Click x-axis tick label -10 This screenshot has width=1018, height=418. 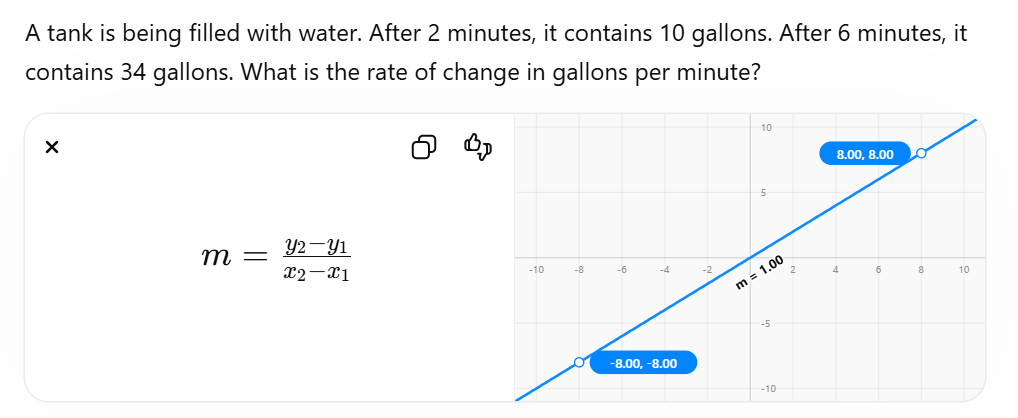coord(536,269)
